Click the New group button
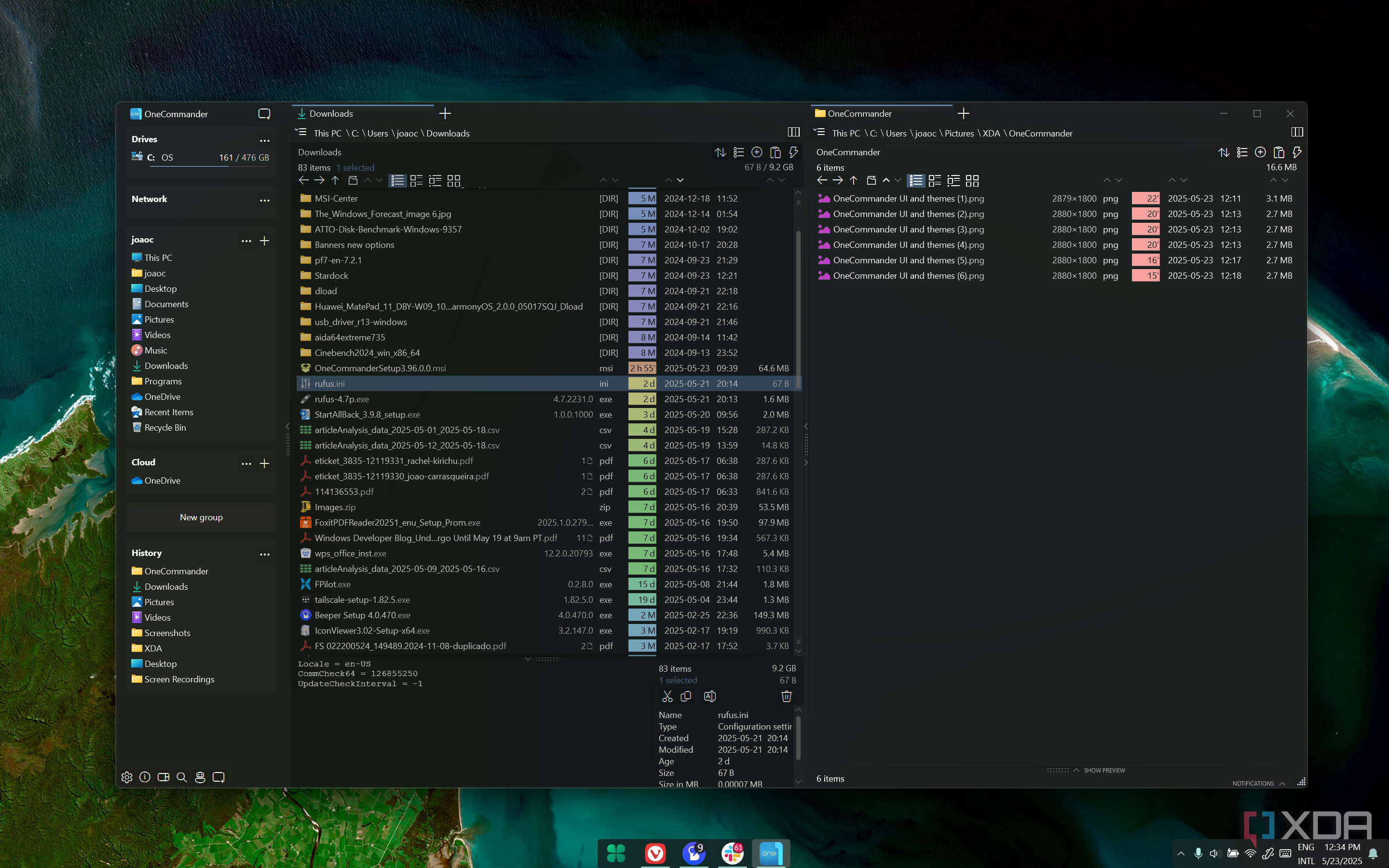The image size is (1389, 868). 201,517
